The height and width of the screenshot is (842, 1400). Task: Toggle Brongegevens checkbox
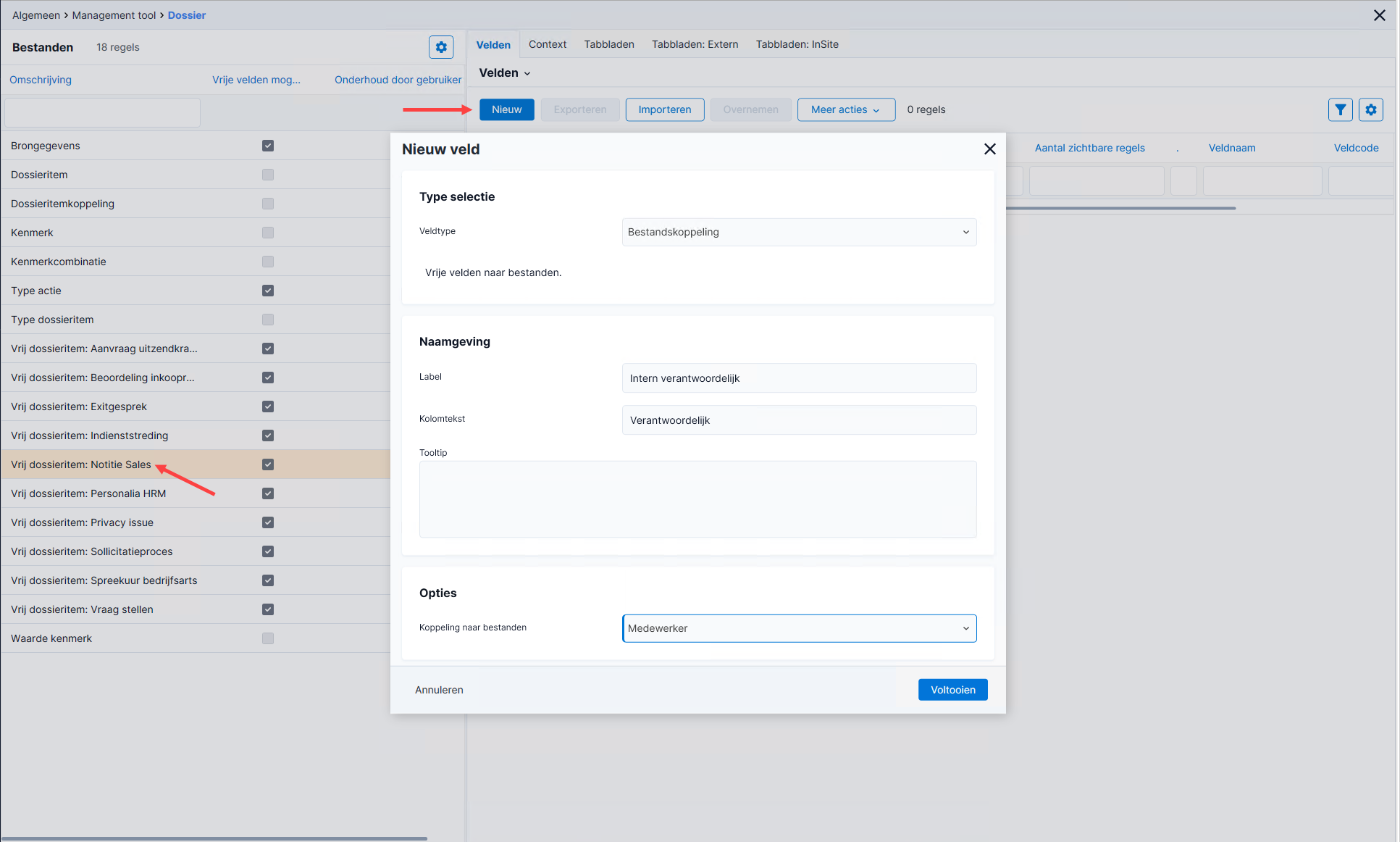coord(268,146)
